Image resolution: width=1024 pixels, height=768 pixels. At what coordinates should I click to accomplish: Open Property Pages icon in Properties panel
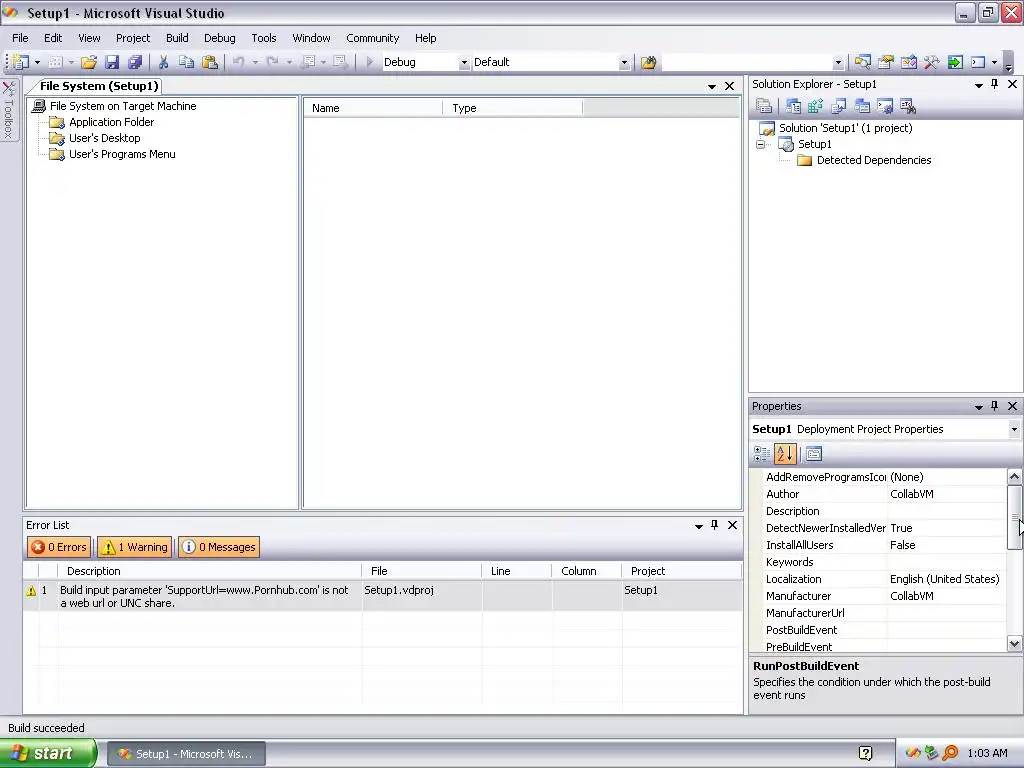814,454
